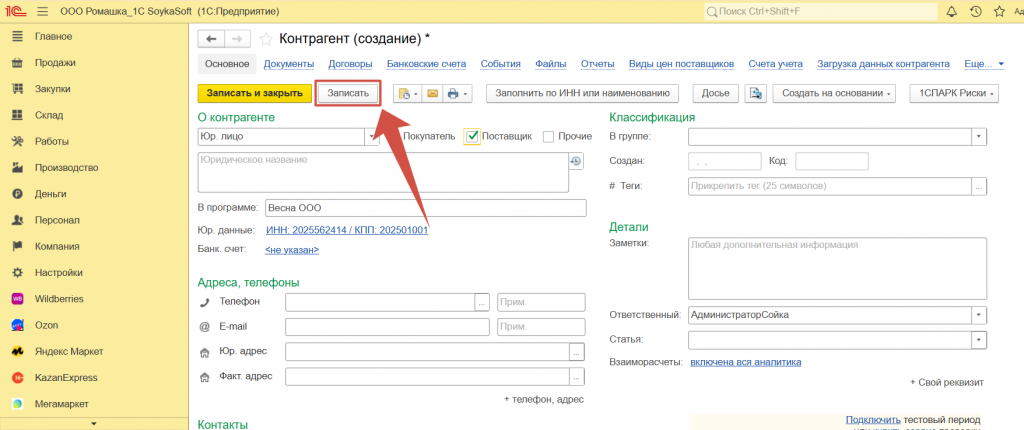The image size is (1024, 430).
Task: Open the Создать на основании dropdown
Action: pyautogui.click(x=837, y=94)
